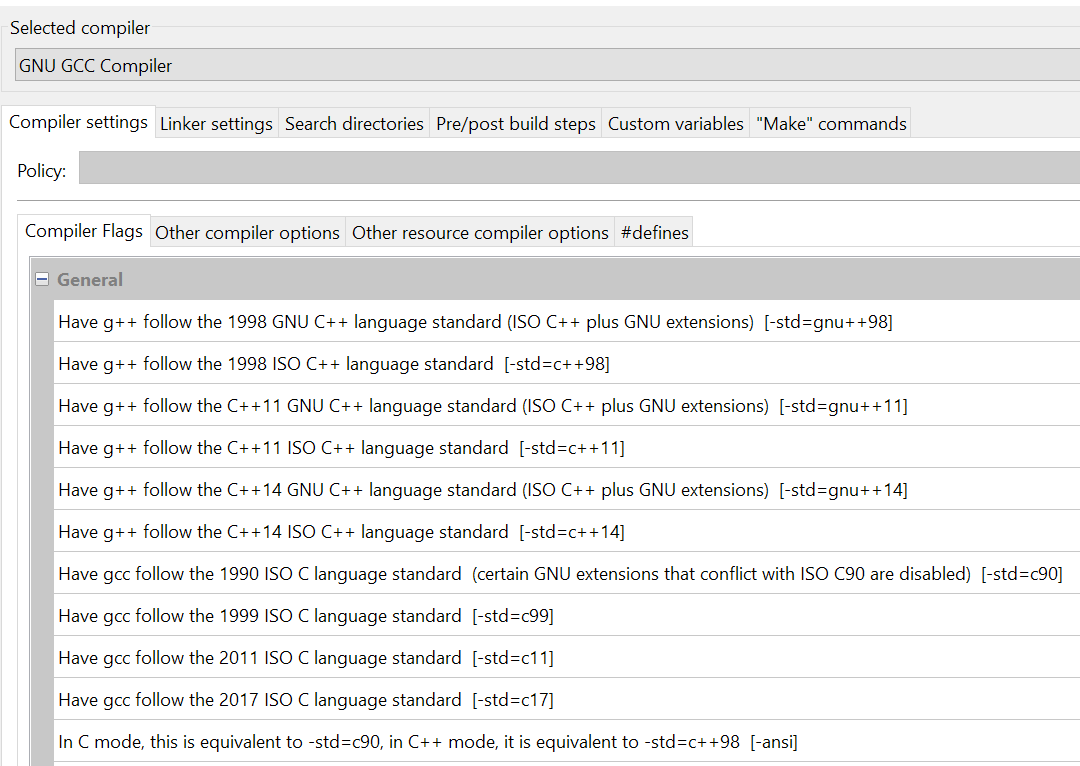Image resolution: width=1080 pixels, height=766 pixels.
Task: Select the -std=gnu++14 flag row
Action: (x=567, y=490)
